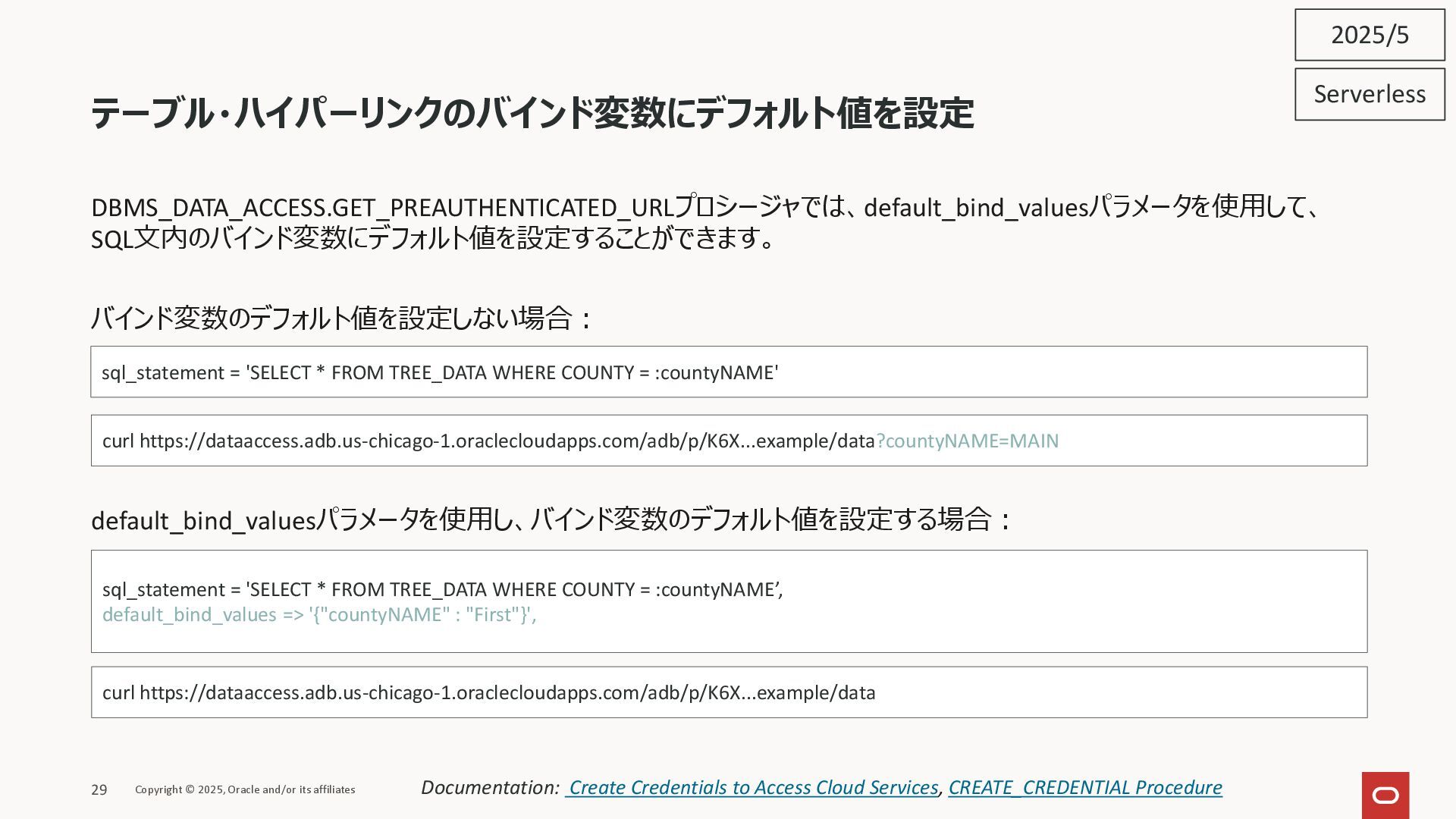Click the second sql_statement code line
This screenshot has width=1456, height=819.
point(442,589)
